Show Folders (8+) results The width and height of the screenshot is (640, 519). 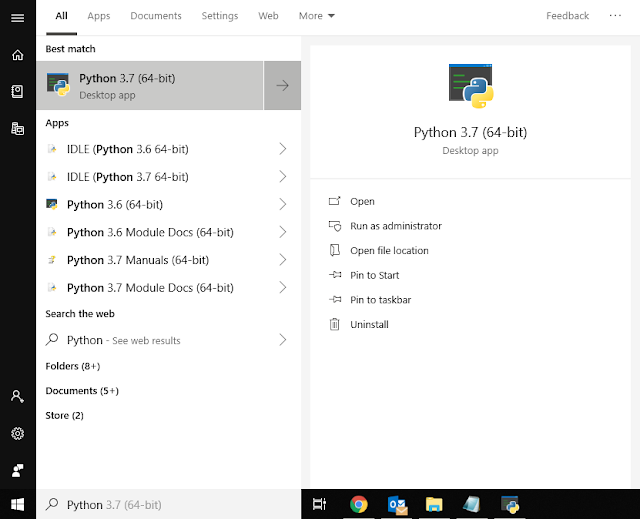click(73, 366)
